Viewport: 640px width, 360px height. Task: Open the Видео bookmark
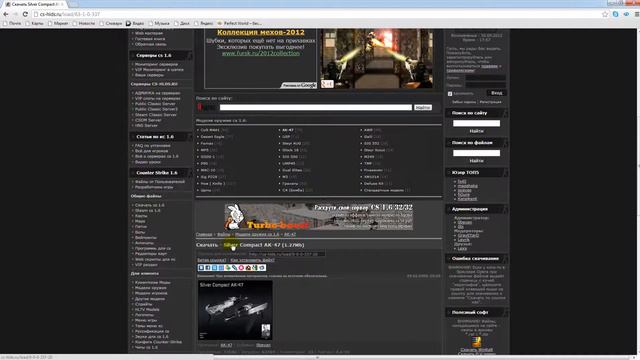tap(135, 23)
